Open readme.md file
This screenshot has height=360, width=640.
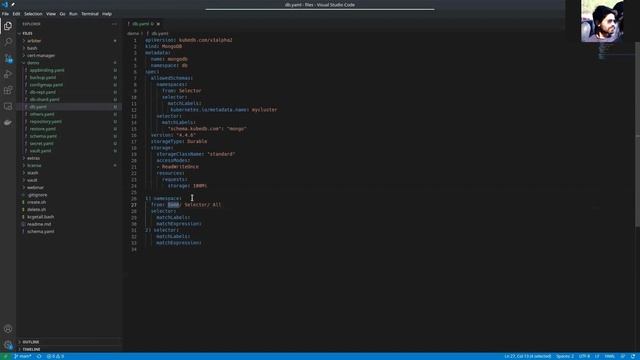click(39, 224)
